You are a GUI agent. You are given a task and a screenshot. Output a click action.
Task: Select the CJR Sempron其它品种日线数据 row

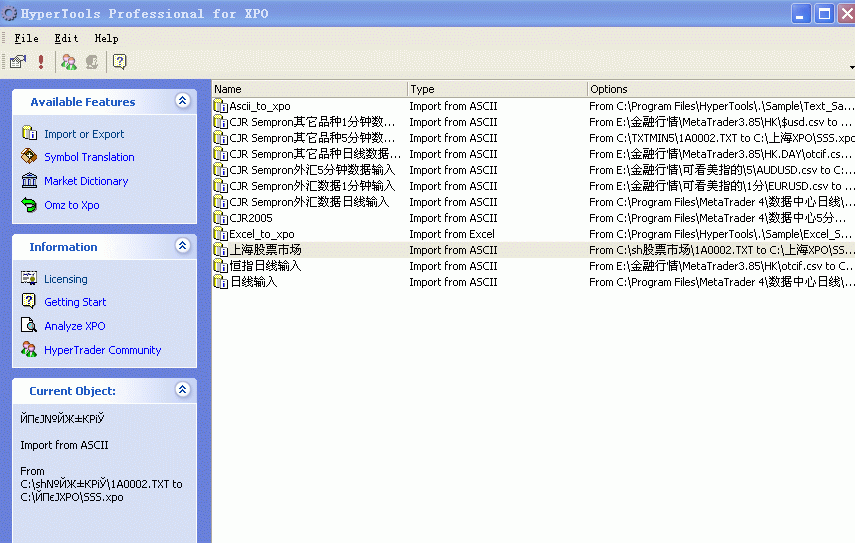[315, 154]
